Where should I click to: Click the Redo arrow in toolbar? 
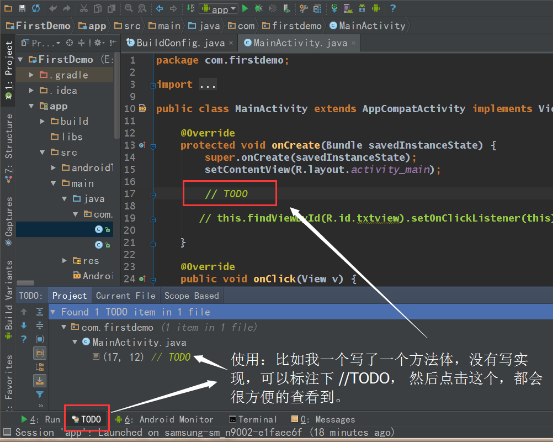tap(67, 8)
